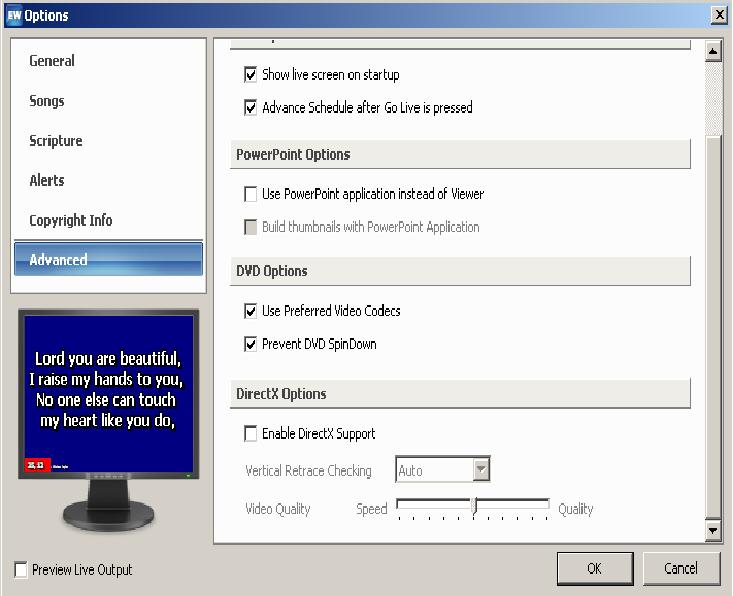
Task: Click the DVD Options section header
Action: (460, 271)
